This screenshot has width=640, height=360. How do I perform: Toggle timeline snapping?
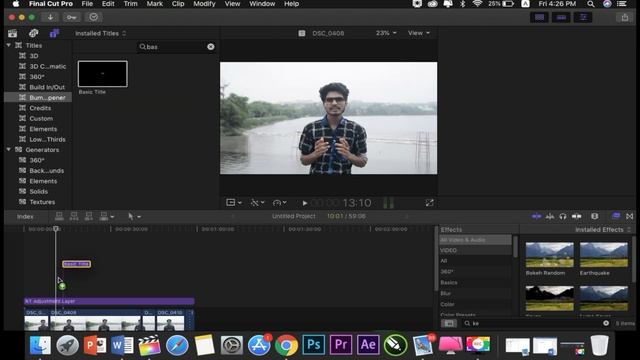(576, 216)
